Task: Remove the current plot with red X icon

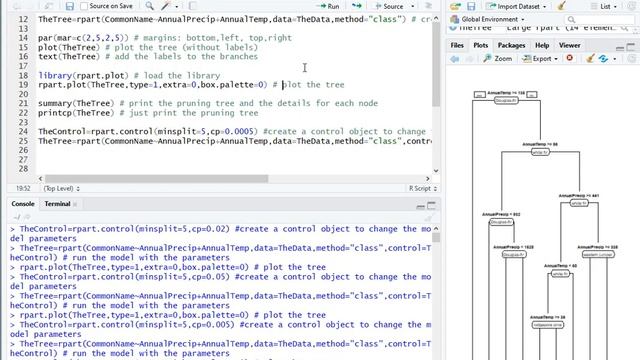Action: [x=569, y=58]
